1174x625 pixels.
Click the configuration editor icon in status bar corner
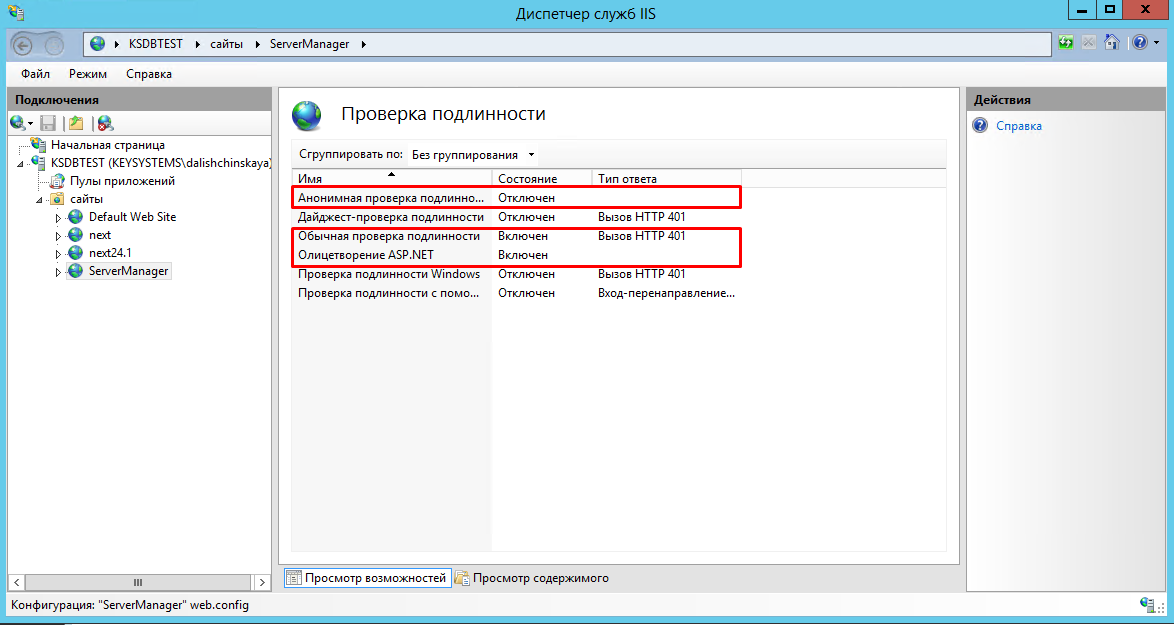click(x=1148, y=605)
